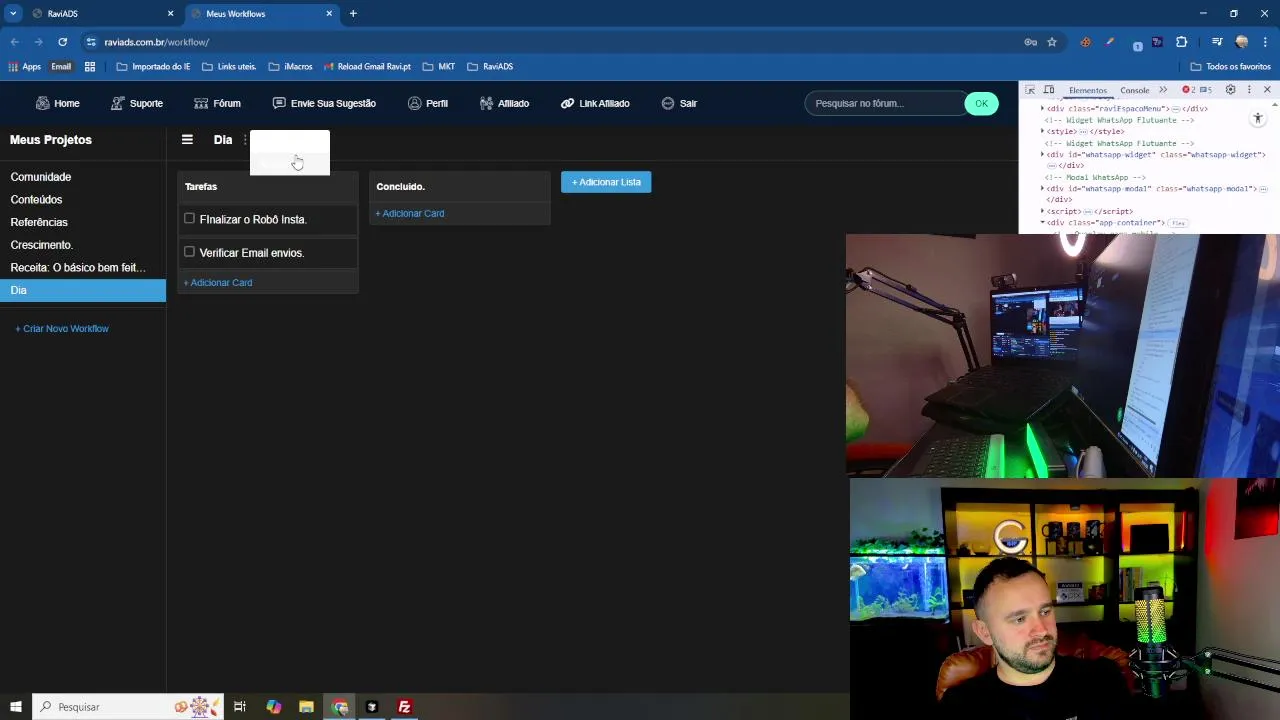The width and height of the screenshot is (1280, 720).
Task: Expand the raviEspacoMenu div node
Action: coord(1043,108)
